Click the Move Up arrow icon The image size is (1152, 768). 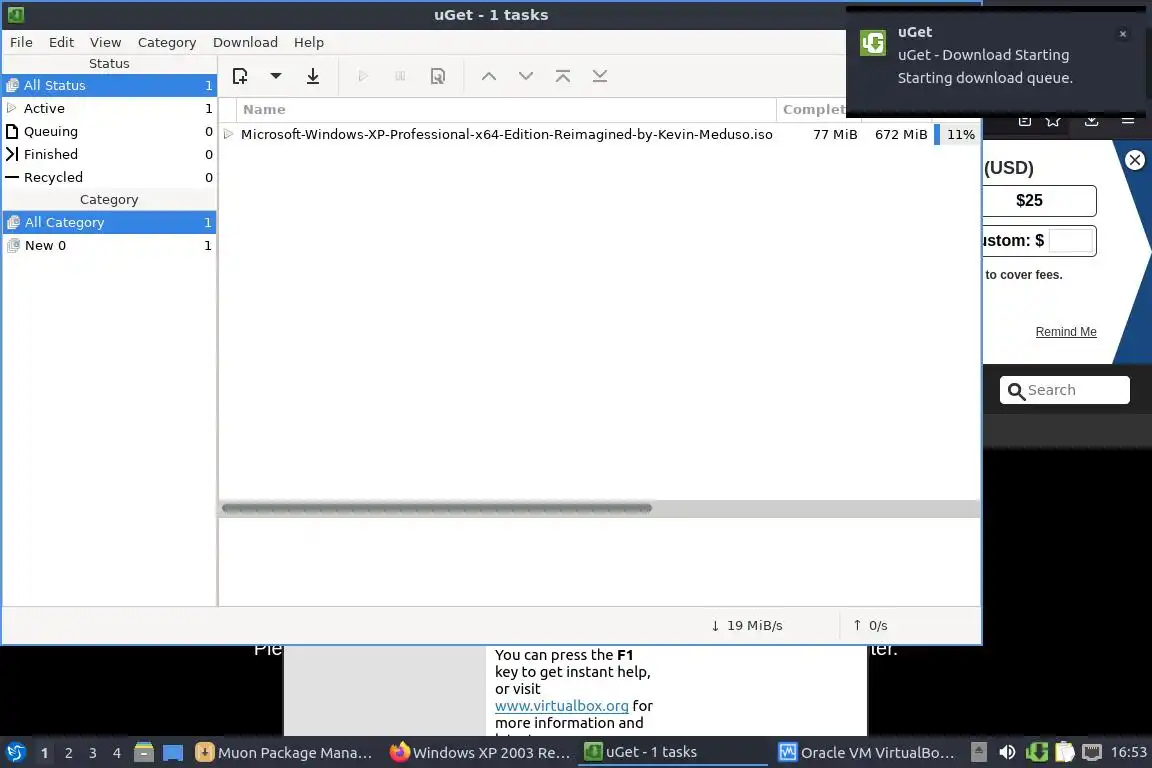tap(489, 76)
